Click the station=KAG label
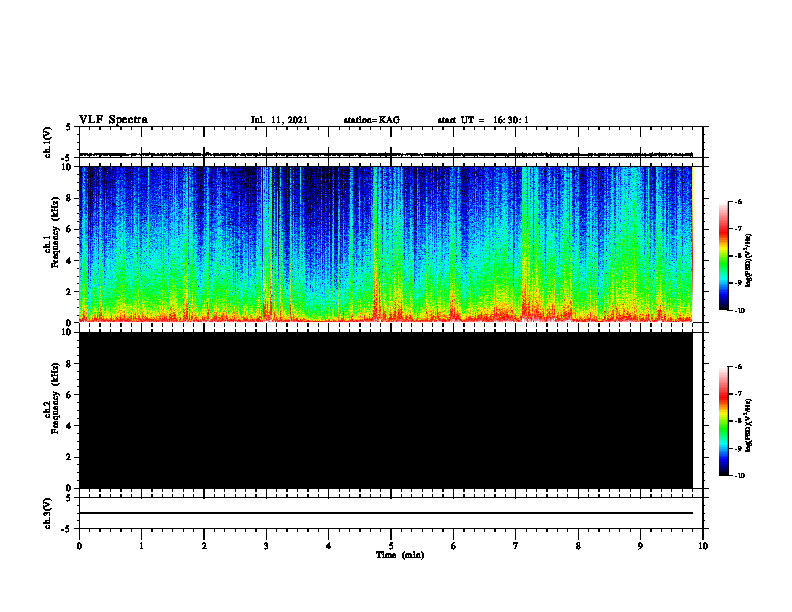792x612 pixels. pos(372,120)
